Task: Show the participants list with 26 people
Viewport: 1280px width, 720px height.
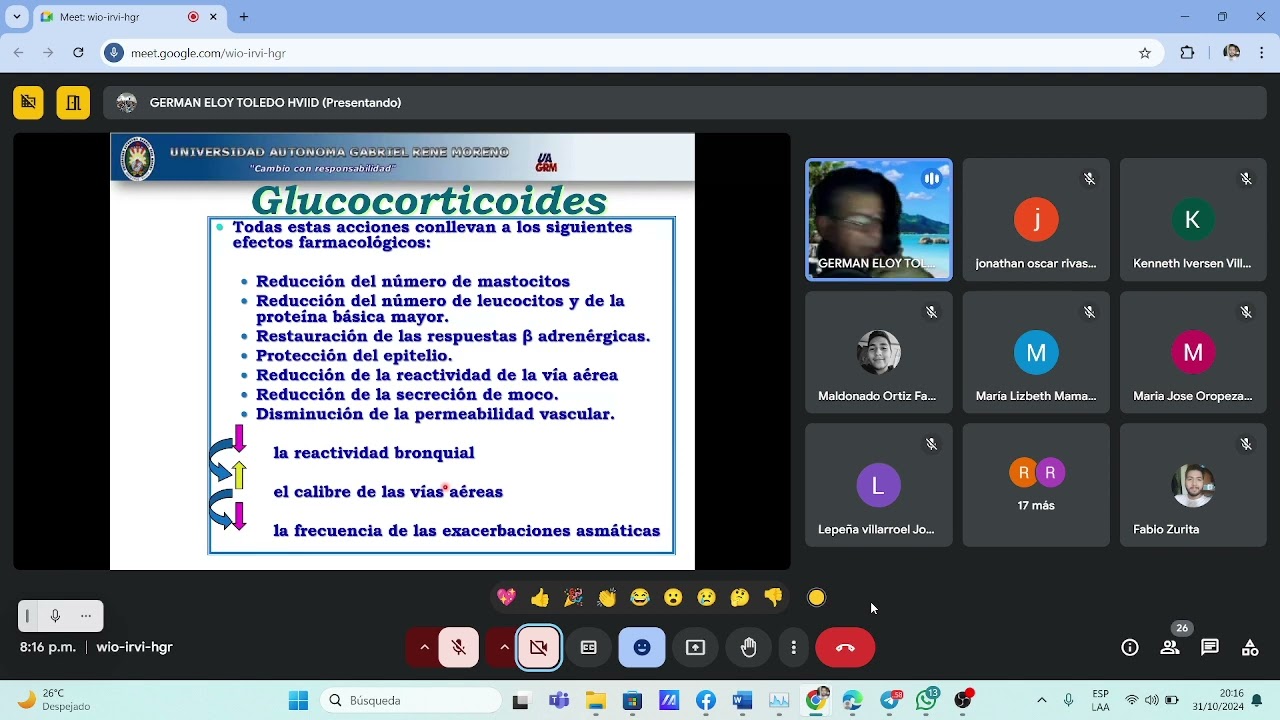Action: tap(1170, 647)
